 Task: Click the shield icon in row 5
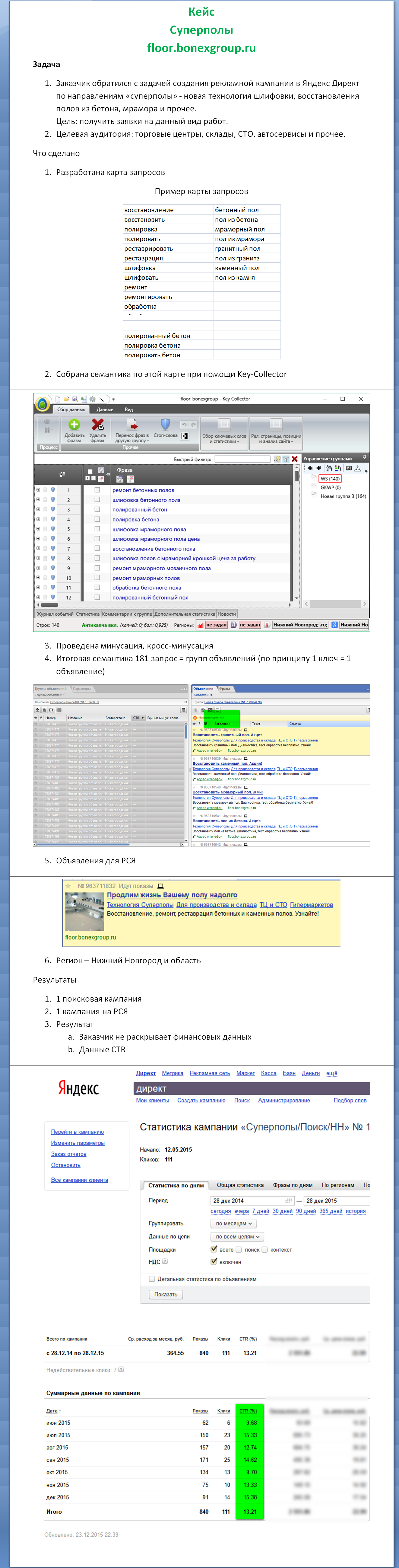tap(53, 529)
